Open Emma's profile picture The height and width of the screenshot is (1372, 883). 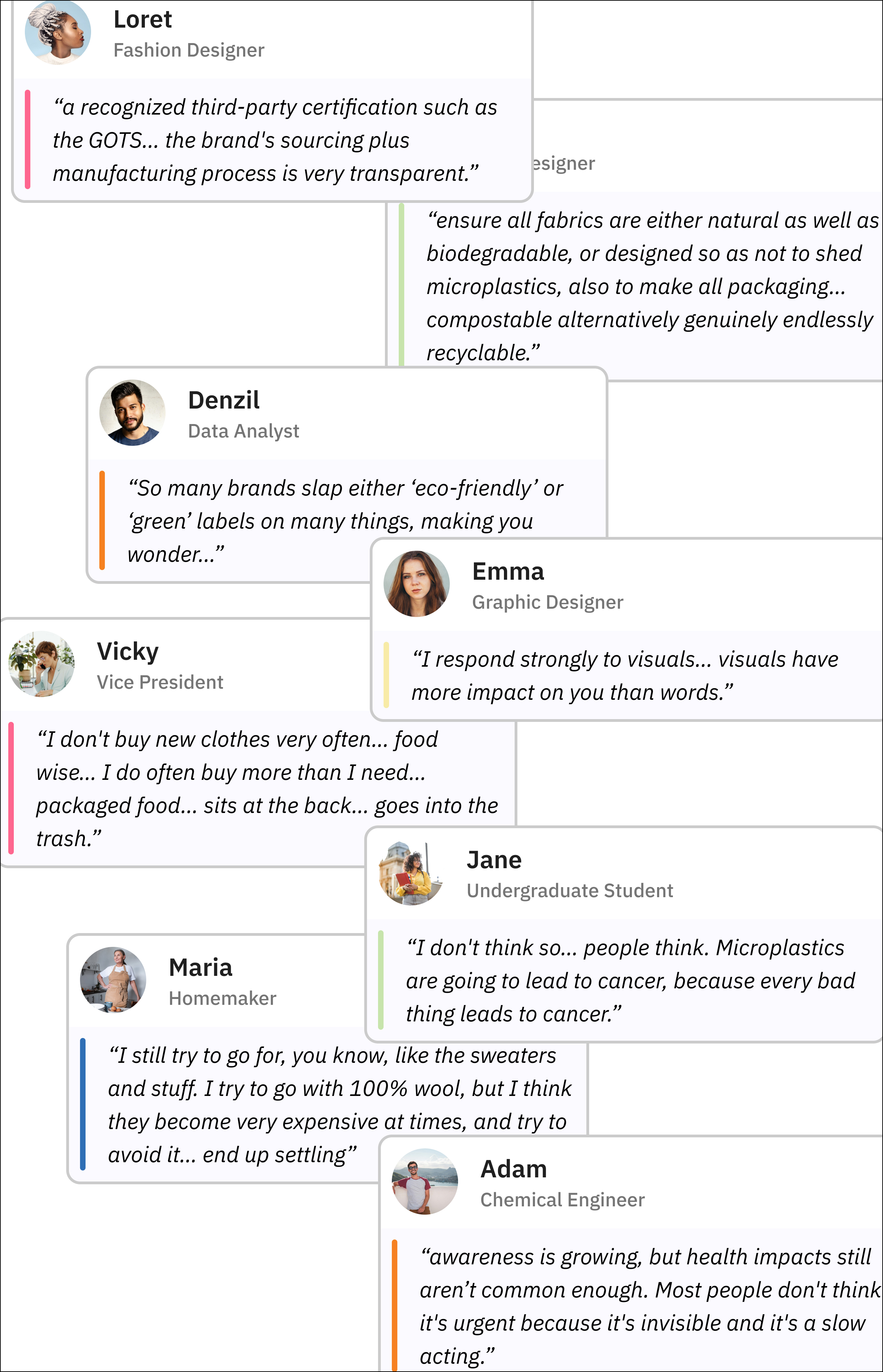[416, 584]
